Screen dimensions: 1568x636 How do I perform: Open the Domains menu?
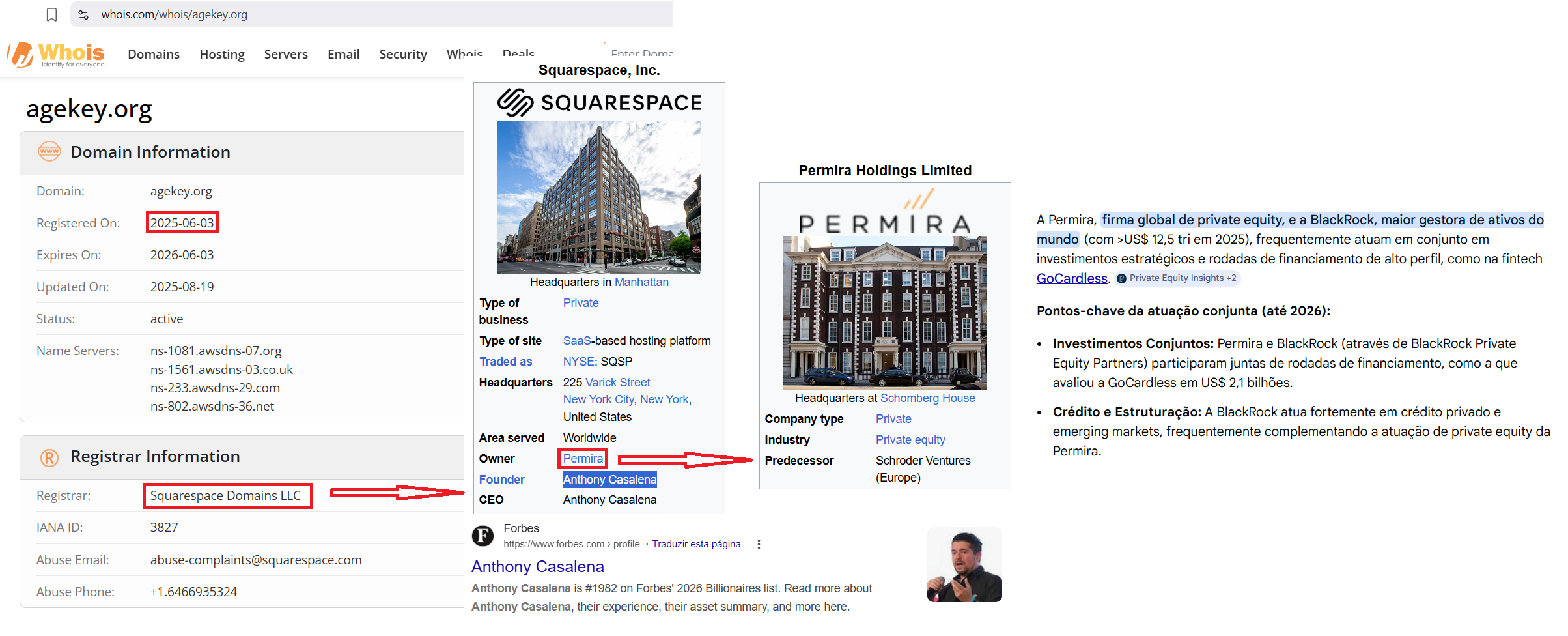click(154, 54)
